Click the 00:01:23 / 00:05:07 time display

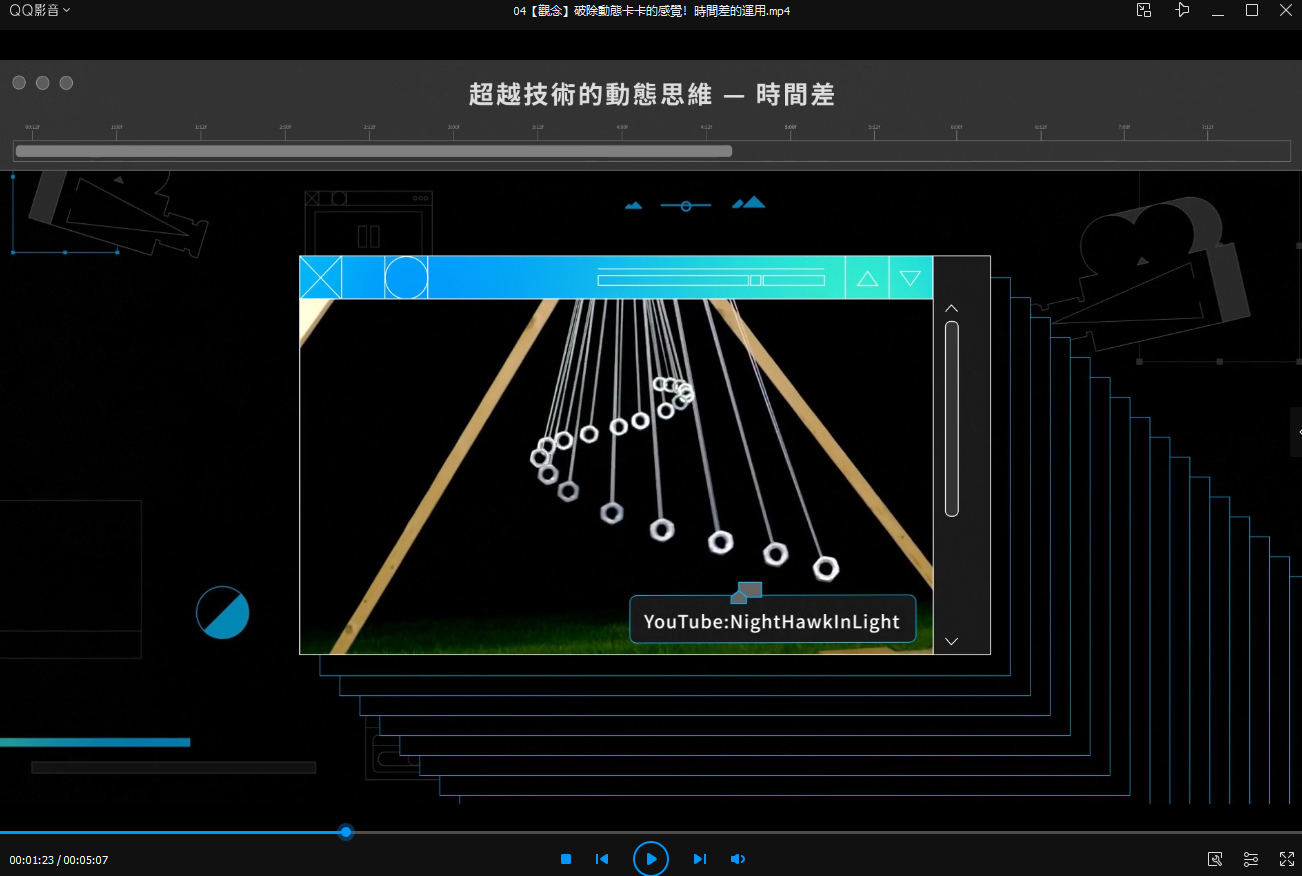(x=59, y=860)
